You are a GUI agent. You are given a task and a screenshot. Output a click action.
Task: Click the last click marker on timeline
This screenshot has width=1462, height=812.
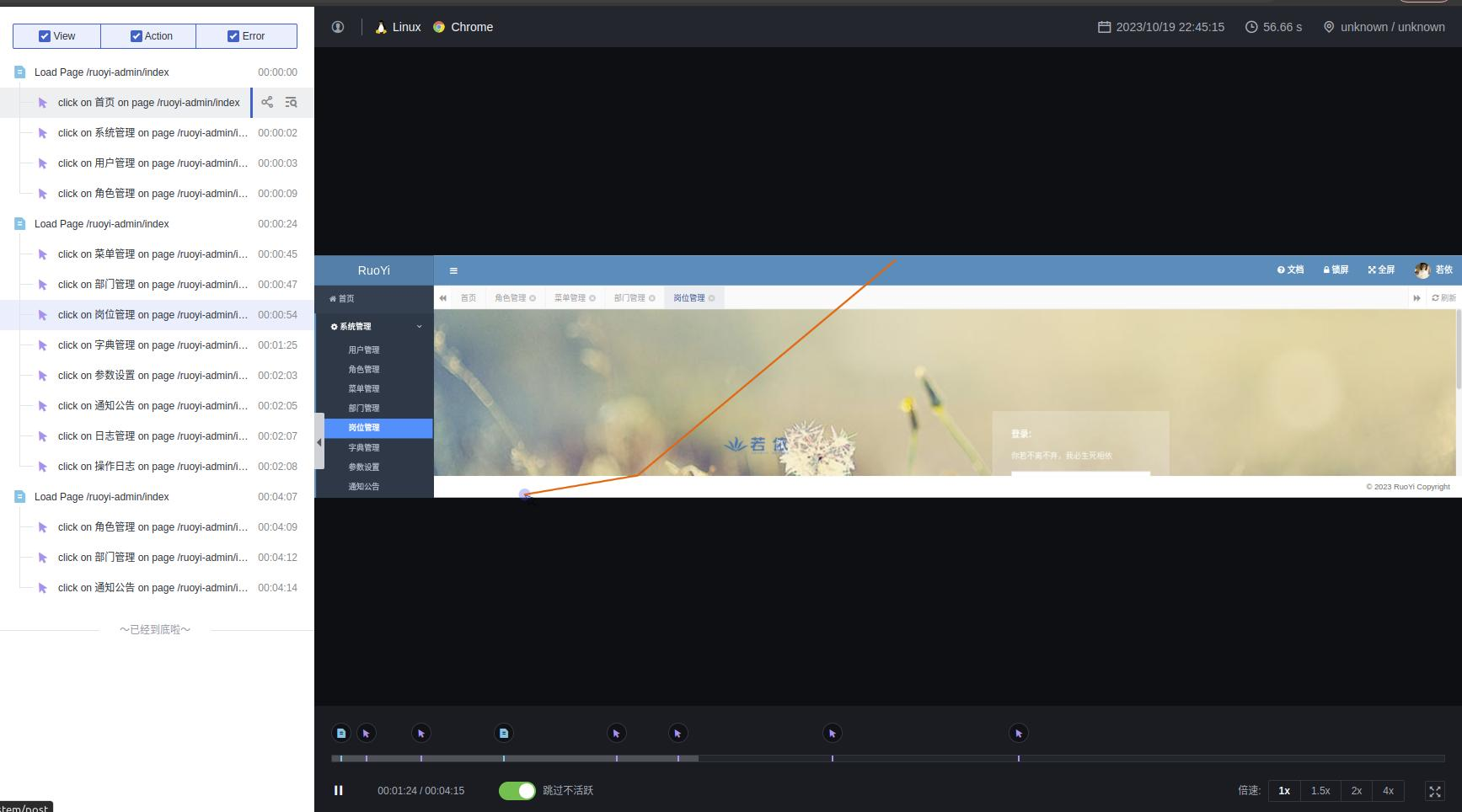1019,734
